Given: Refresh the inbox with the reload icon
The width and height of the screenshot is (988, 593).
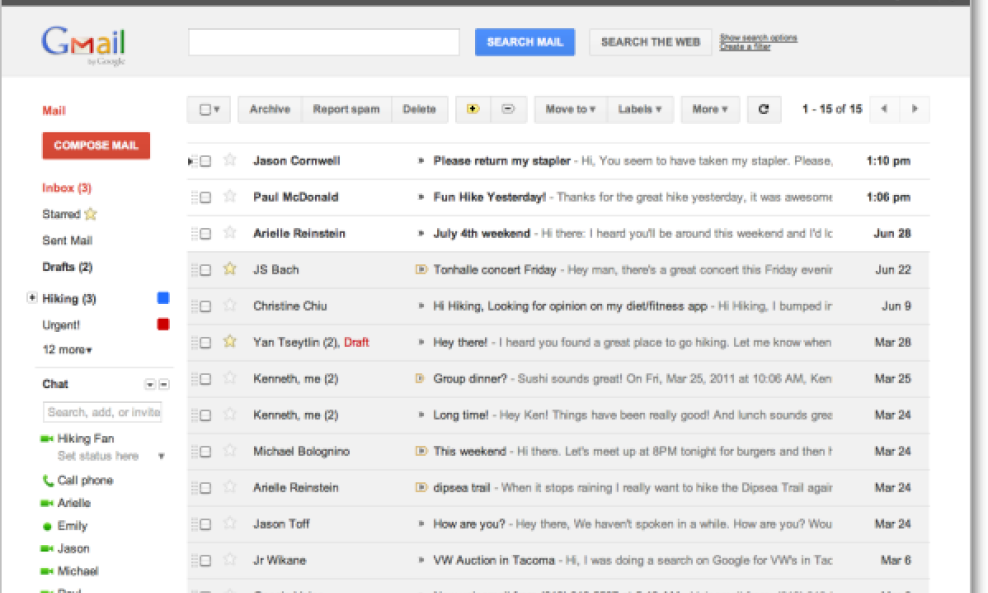Looking at the screenshot, I should tap(764, 110).
